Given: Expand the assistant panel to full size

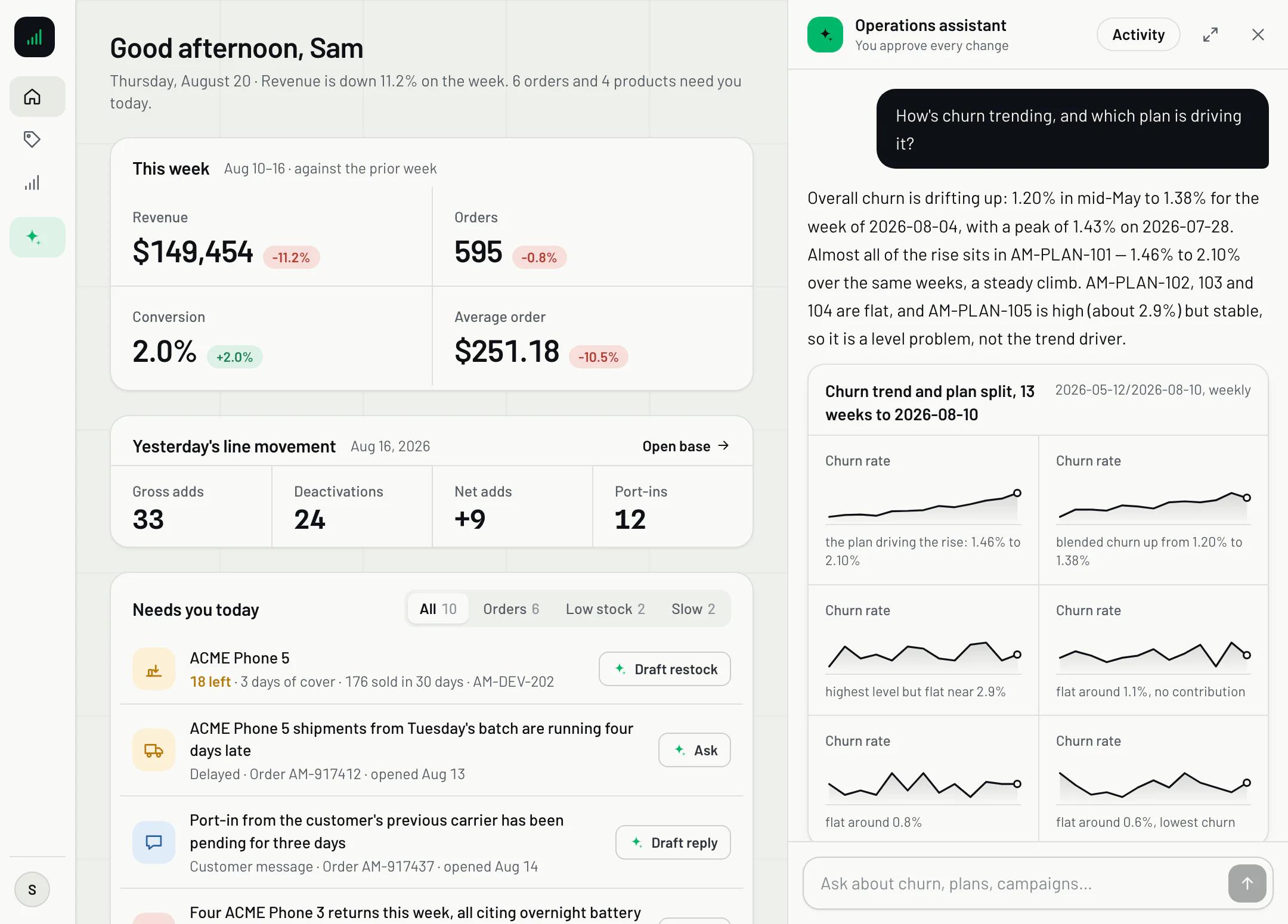Looking at the screenshot, I should click(x=1210, y=35).
